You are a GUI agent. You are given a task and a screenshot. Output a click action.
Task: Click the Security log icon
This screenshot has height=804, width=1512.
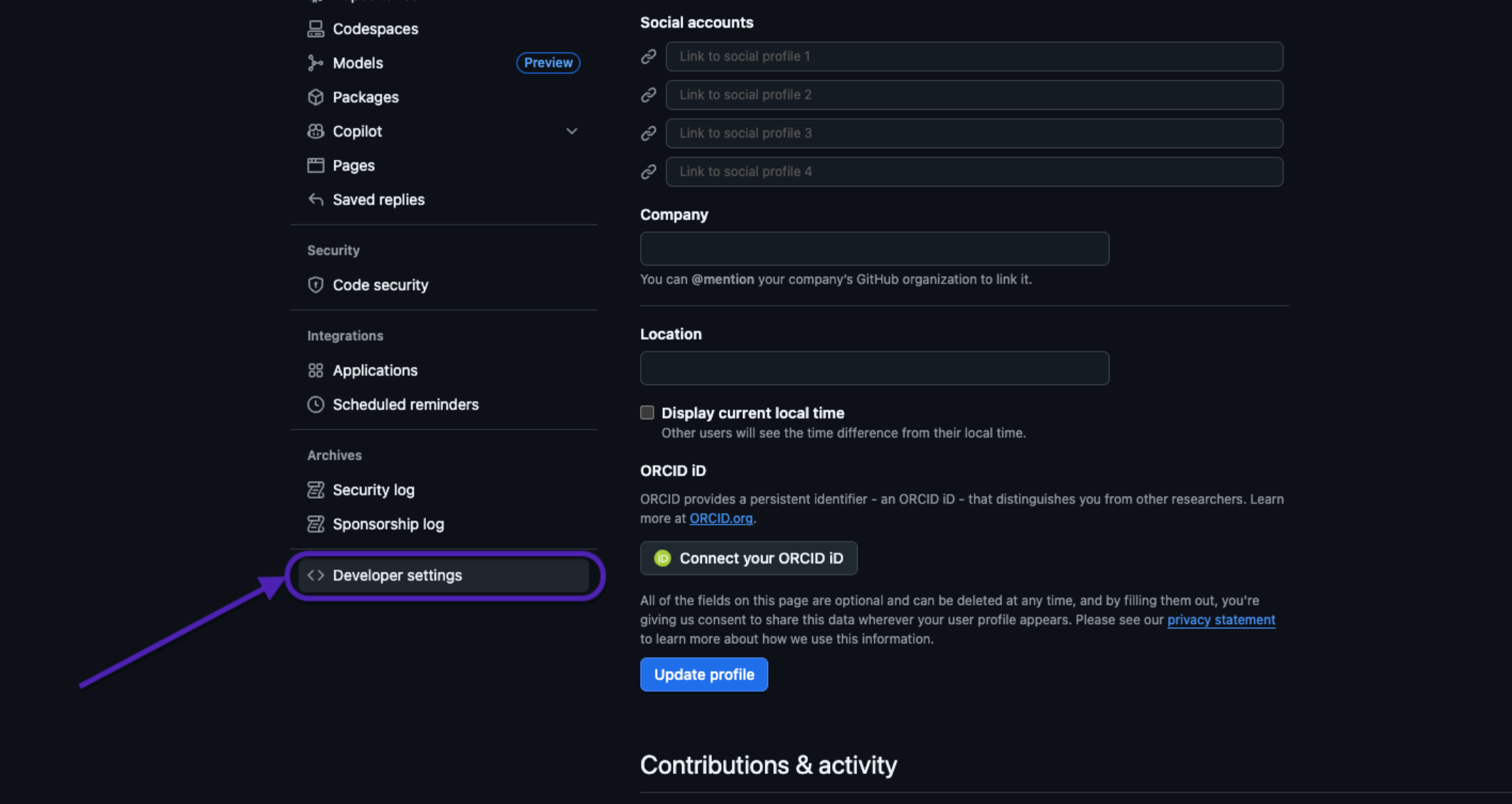315,490
